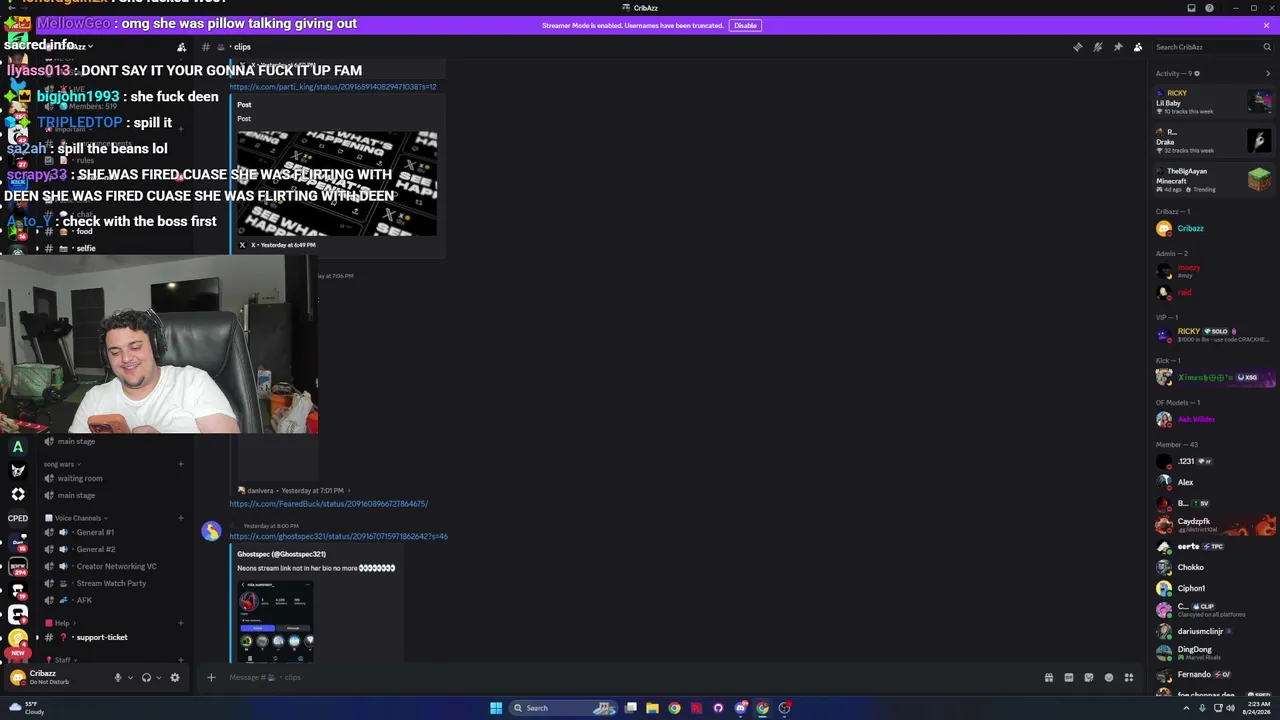Open the waiting room stage channel
Screen dimensions: 1280x720
114,478
